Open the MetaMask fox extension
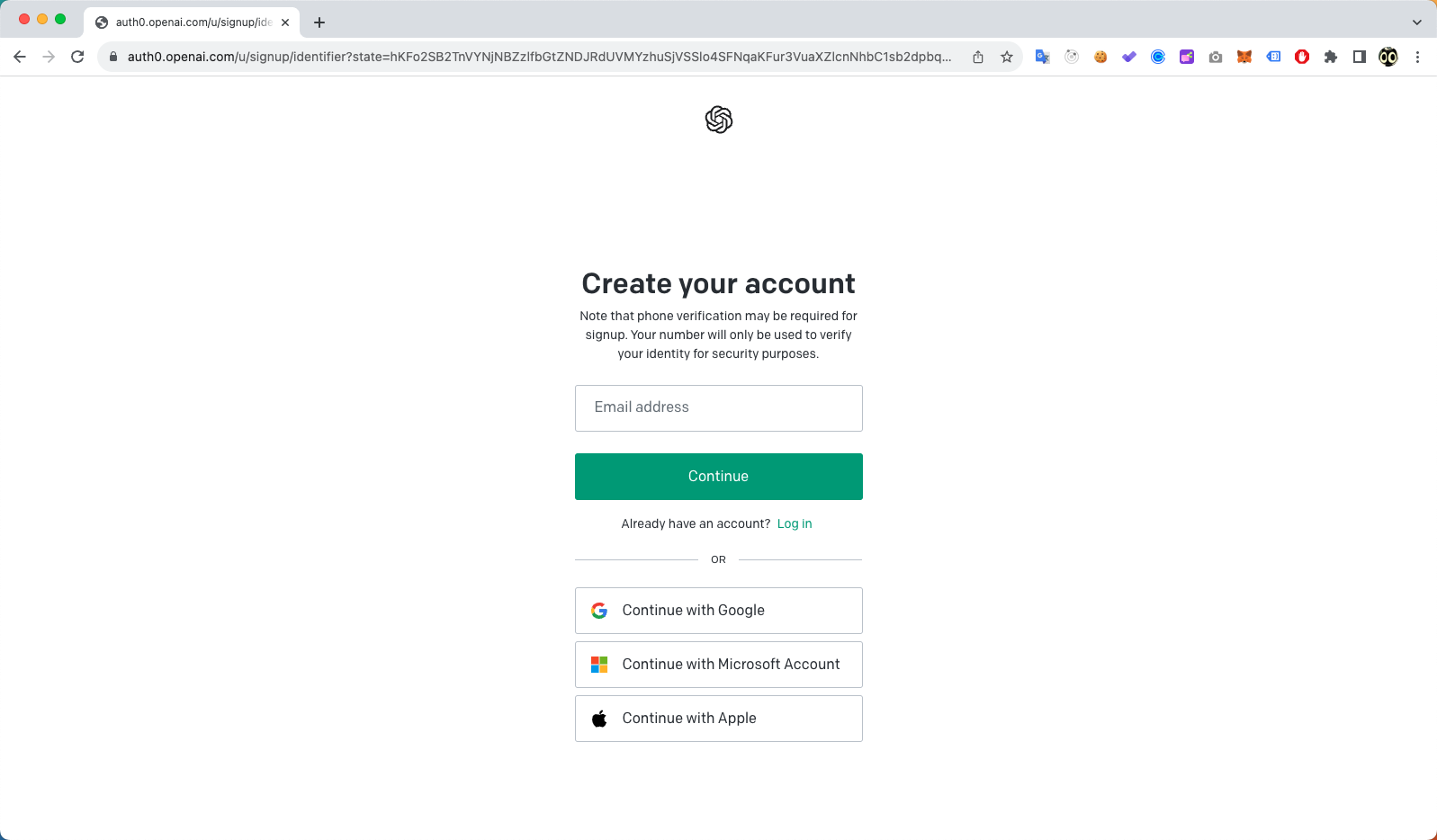This screenshot has width=1437, height=840. tap(1244, 57)
